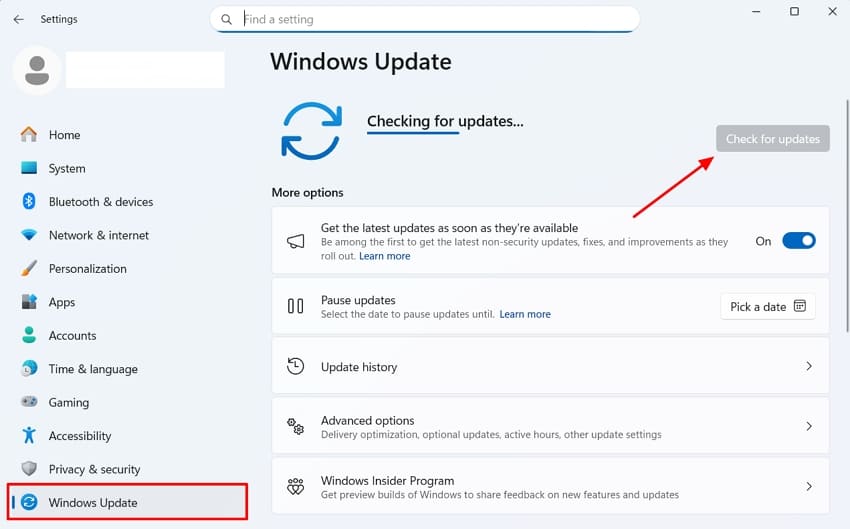
Task: Click the Apps icon in sidebar
Action: (29, 302)
